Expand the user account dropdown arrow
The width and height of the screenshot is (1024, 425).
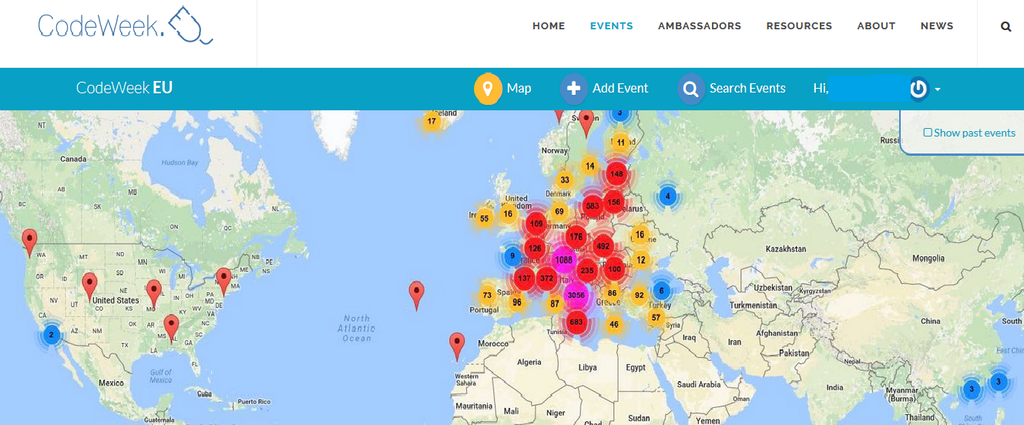[938, 90]
